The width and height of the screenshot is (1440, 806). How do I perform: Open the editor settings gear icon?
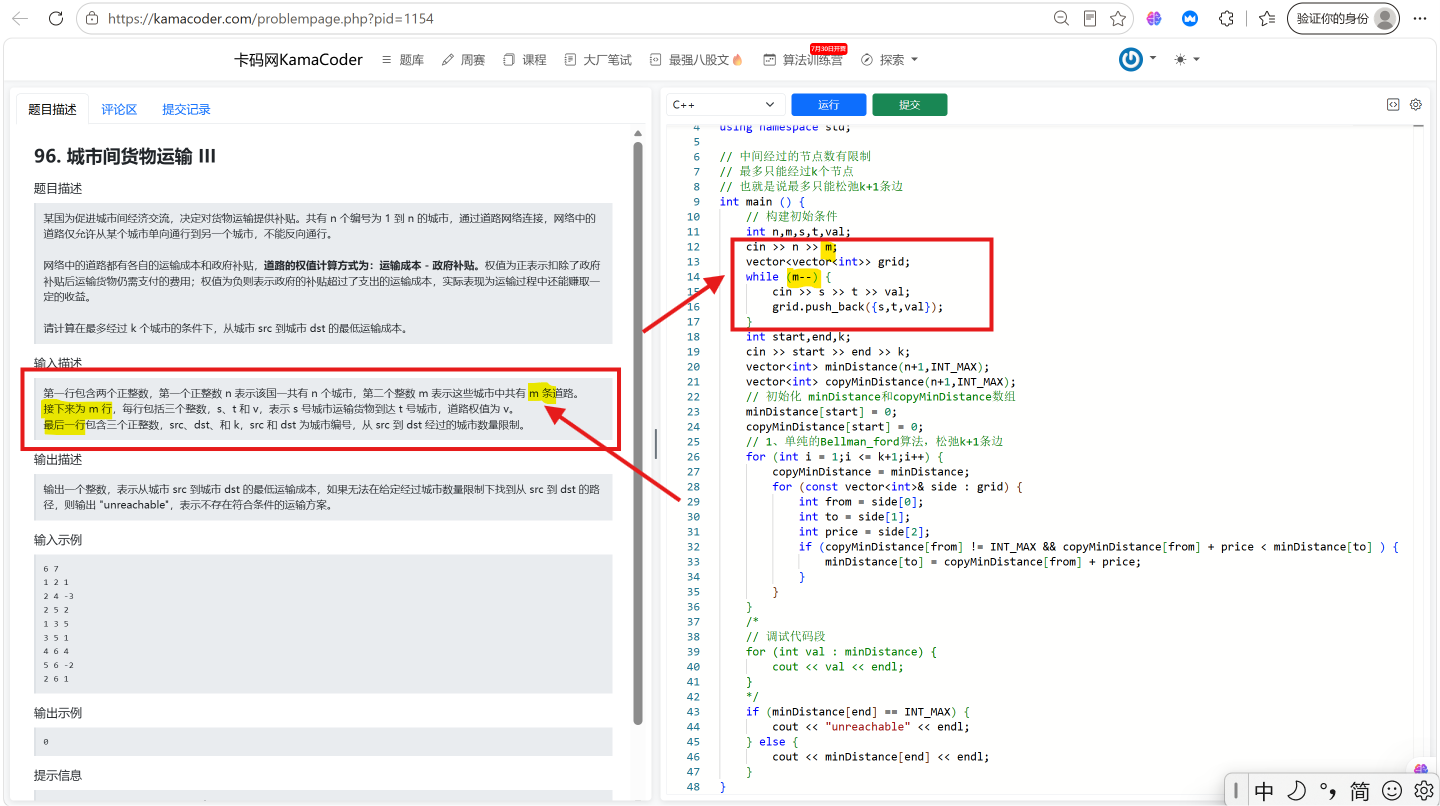pos(1416,104)
